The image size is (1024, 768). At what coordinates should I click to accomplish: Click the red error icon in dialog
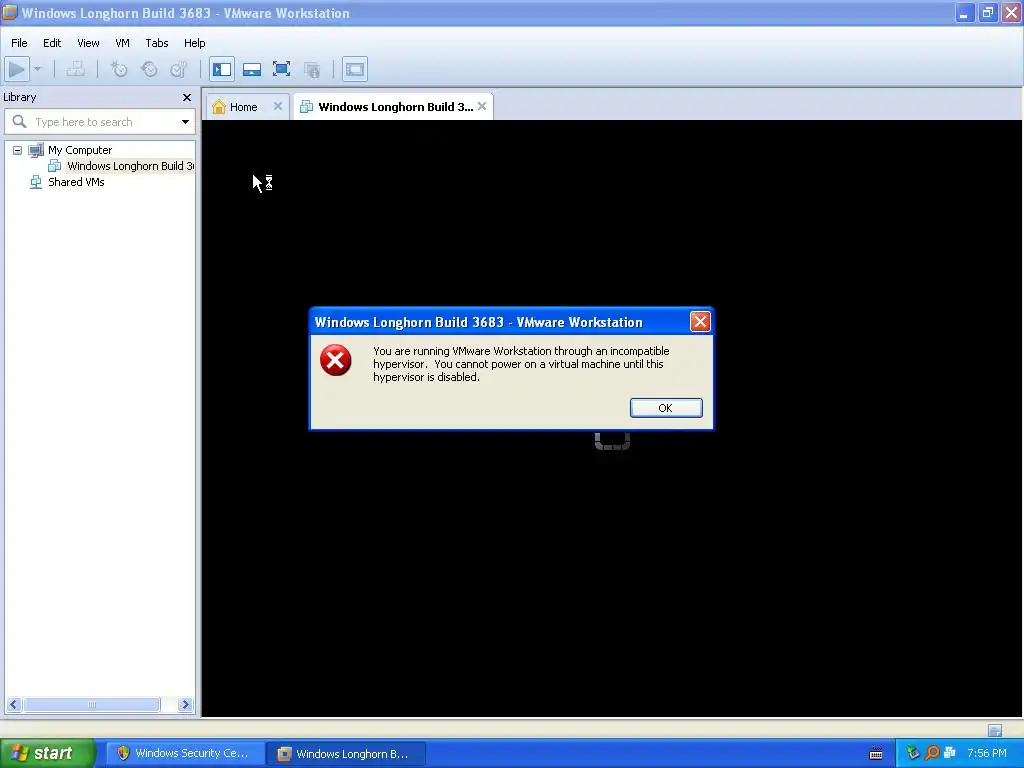tap(336, 360)
